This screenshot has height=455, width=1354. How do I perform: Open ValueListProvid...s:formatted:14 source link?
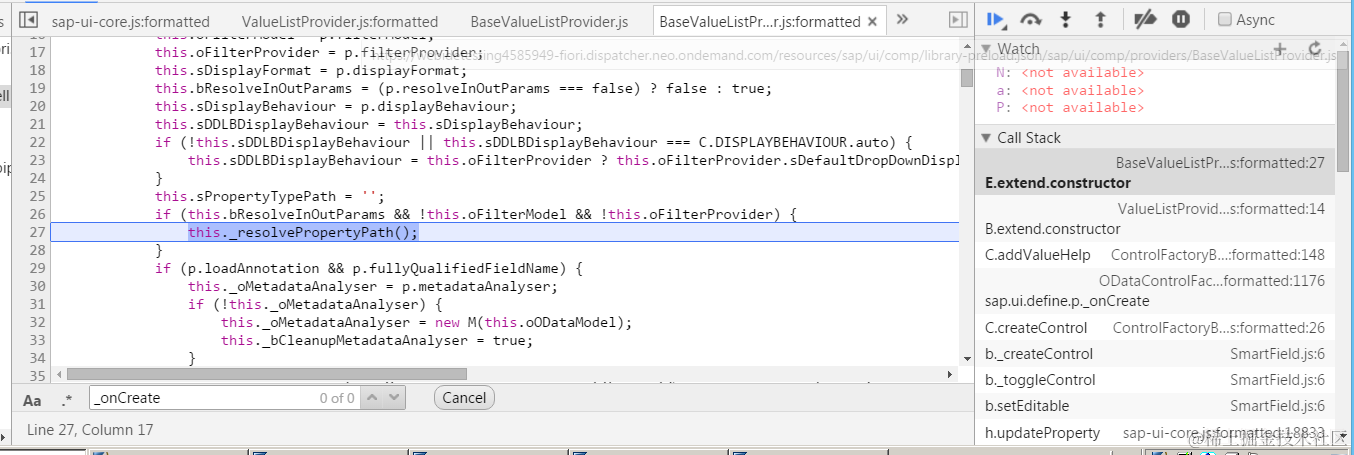pos(1221,208)
